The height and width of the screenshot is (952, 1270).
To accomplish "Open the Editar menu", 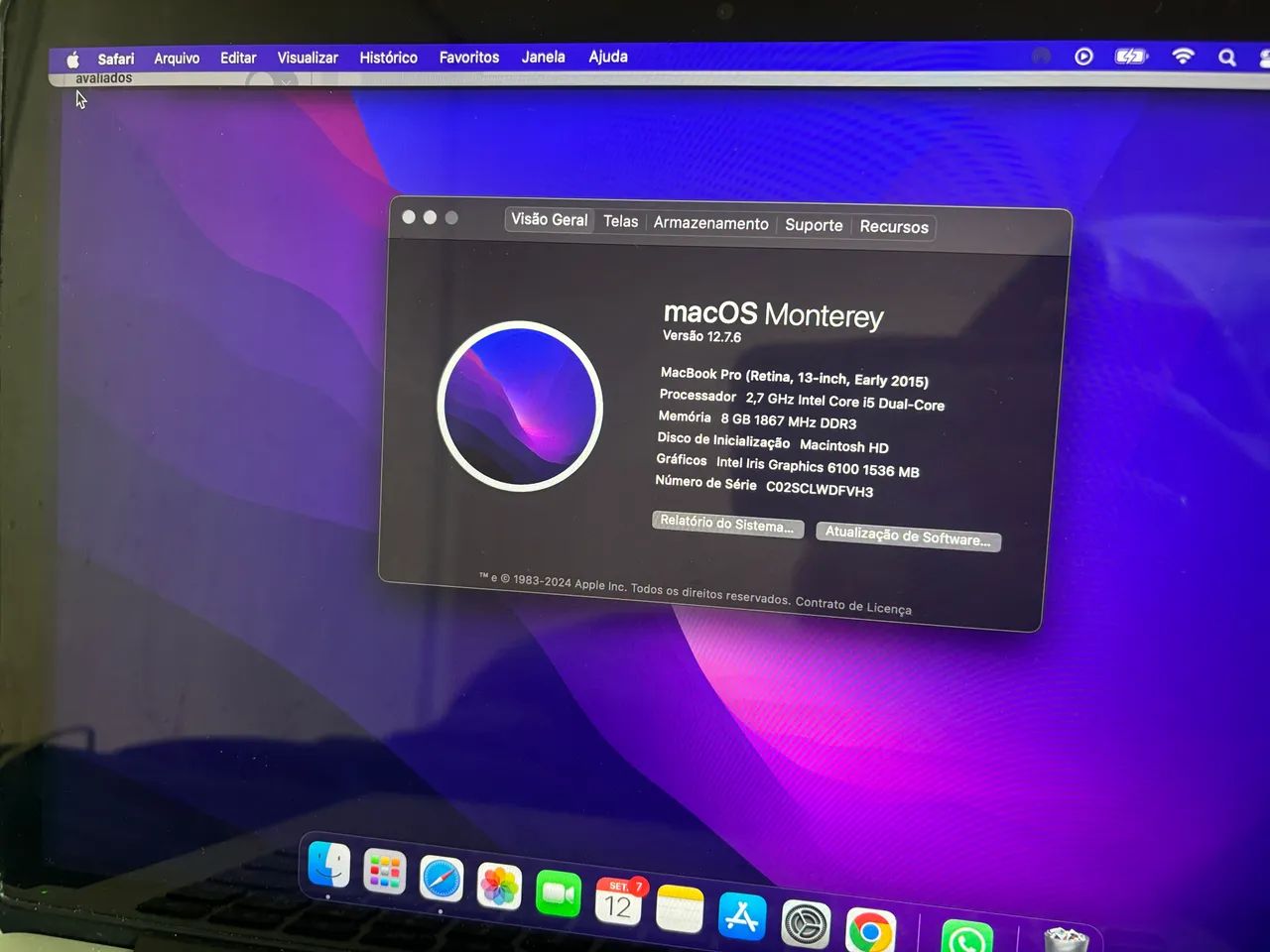I will click(238, 59).
